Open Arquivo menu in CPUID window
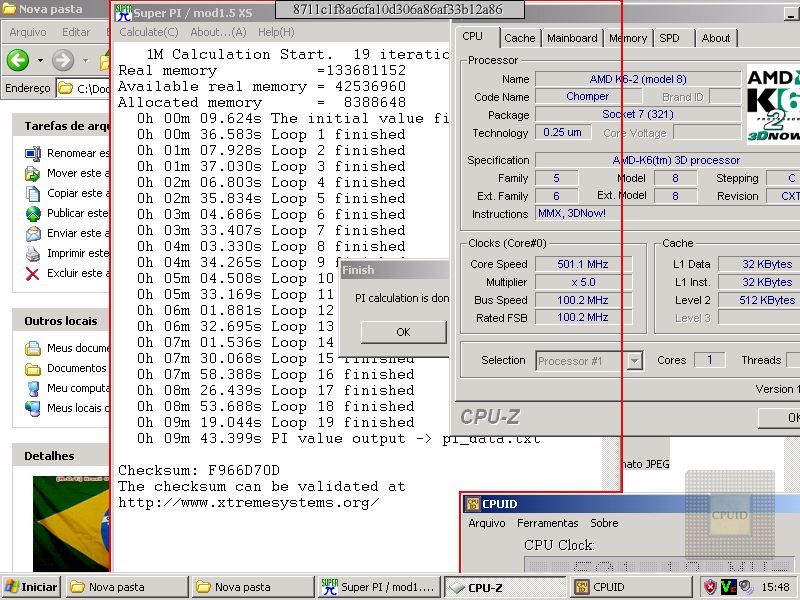The height and width of the screenshot is (600, 800). pyautogui.click(x=487, y=523)
